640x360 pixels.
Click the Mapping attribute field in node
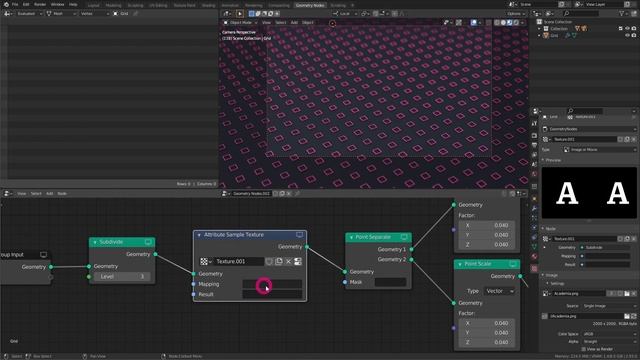(x=272, y=284)
